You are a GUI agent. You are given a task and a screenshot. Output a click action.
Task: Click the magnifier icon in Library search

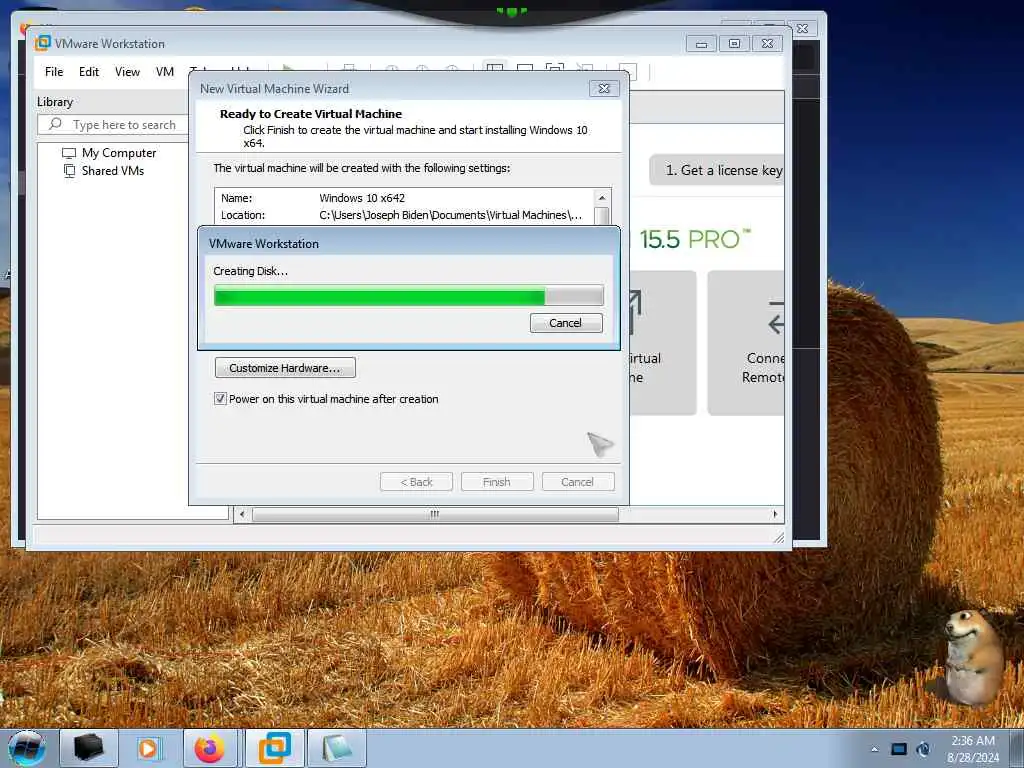coord(56,124)
